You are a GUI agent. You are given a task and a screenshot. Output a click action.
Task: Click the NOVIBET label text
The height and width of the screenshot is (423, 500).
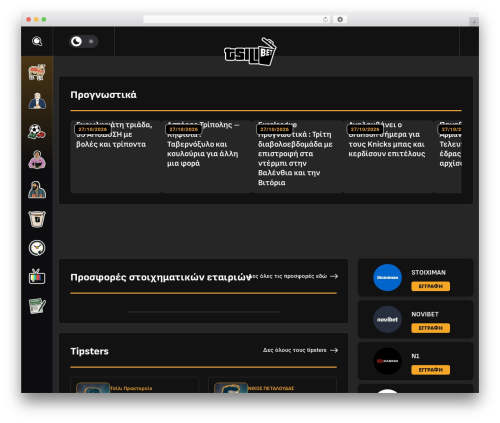425,314
